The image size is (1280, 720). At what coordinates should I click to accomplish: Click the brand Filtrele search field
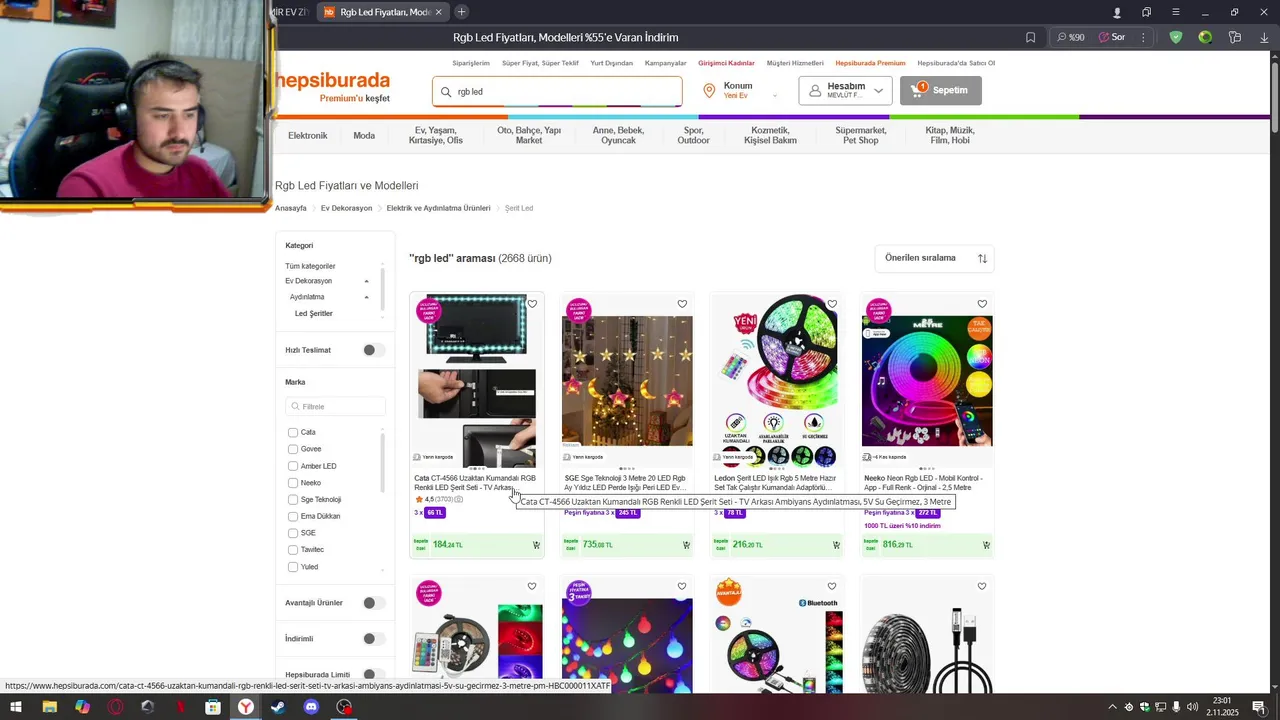pos(335,406)
